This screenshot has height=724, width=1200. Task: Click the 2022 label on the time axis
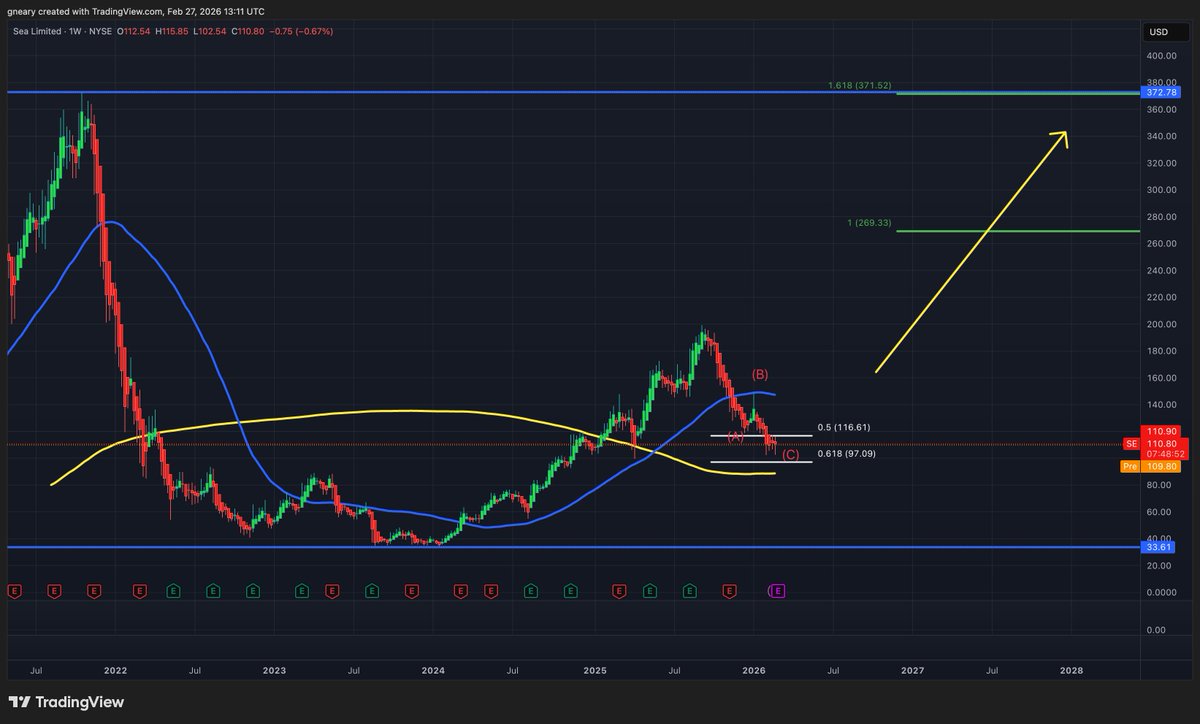pos(116,670)
